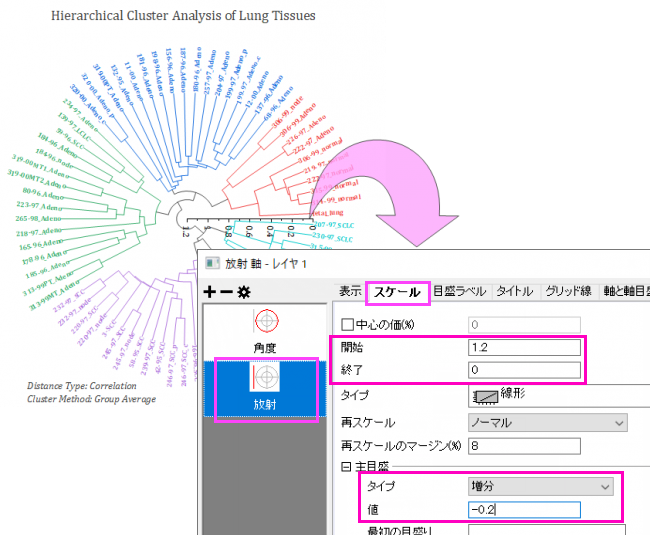The height and width of the screenshot is (535, 650).
Task: Click the plus icon to add an axis
Action: (210, 292)
